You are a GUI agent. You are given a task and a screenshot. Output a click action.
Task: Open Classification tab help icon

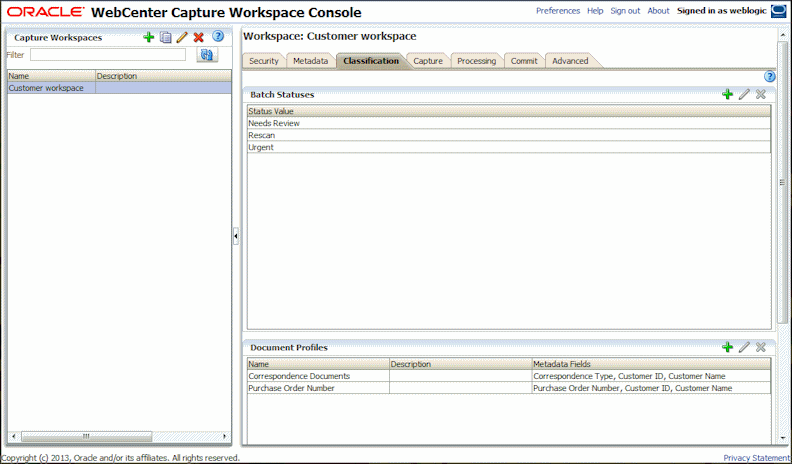tap(769, 77)
